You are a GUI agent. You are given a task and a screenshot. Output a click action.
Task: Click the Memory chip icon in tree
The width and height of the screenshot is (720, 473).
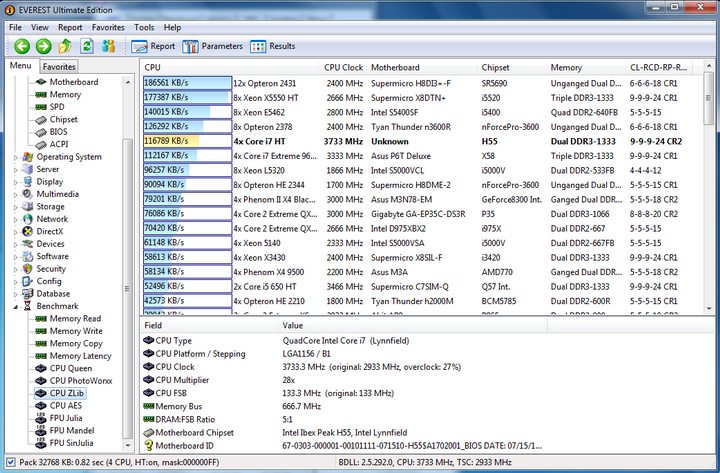(x=41, y=95)
